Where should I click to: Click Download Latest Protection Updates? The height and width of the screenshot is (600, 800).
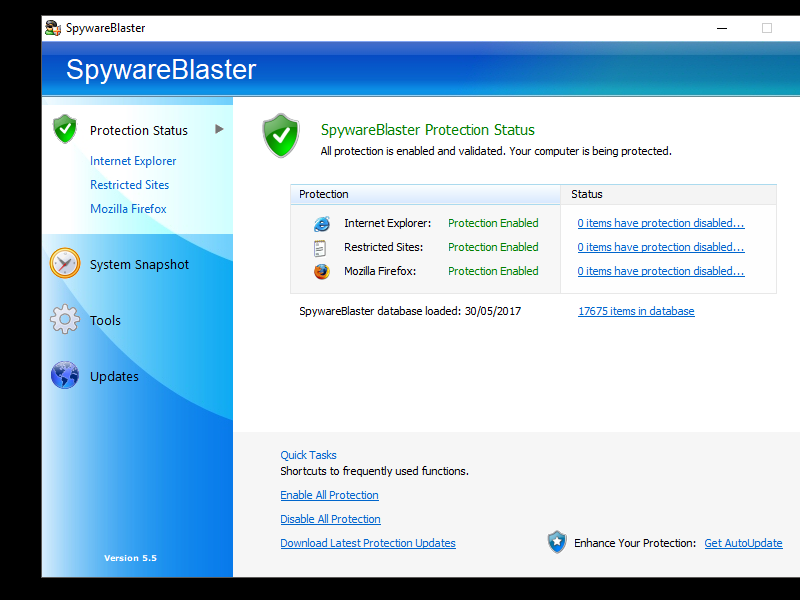tap(368, 543)
